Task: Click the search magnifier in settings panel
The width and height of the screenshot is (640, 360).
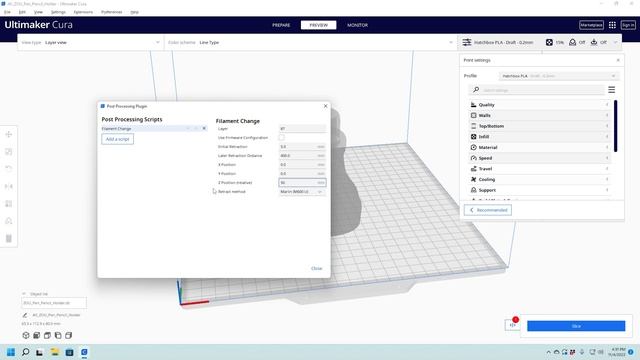Action: tap(476, 90)
